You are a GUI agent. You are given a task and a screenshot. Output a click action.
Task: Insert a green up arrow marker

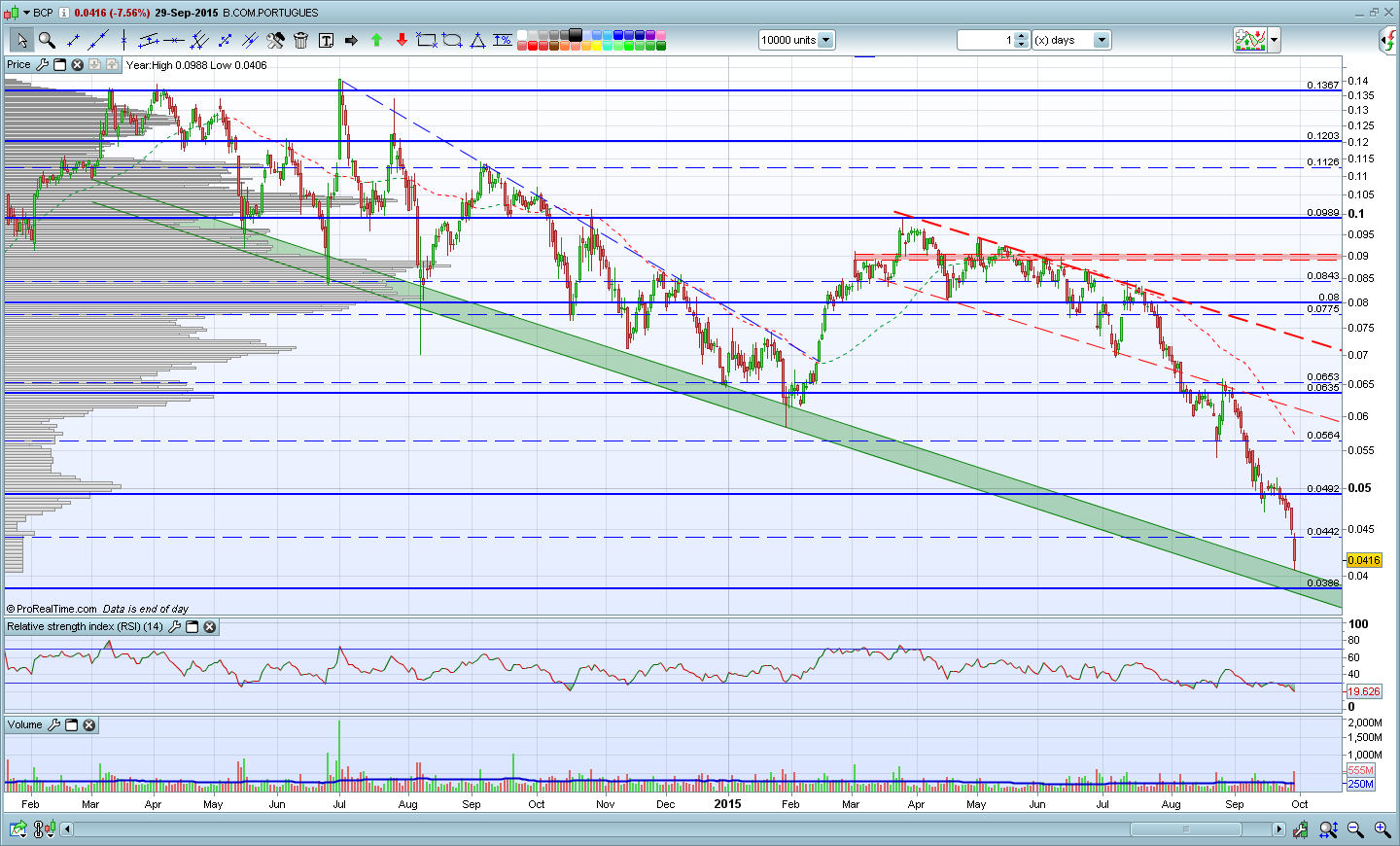(x=376, y=40)
